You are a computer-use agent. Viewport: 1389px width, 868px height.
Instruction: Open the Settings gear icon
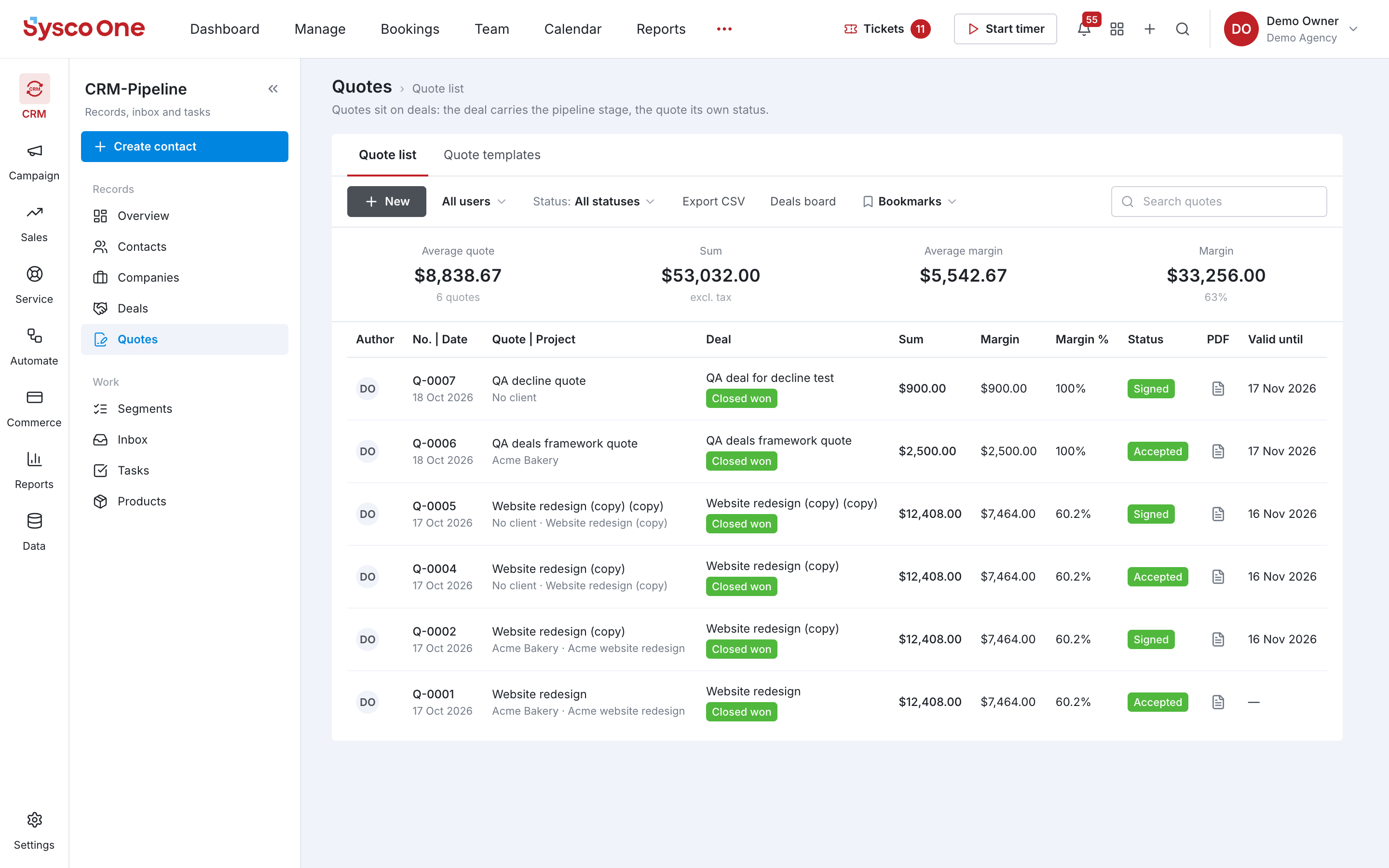pos(34,820)
